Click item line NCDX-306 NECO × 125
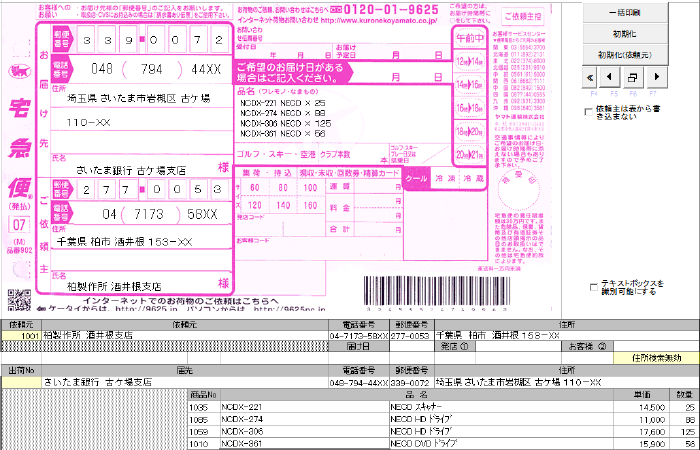 [286, 123]
